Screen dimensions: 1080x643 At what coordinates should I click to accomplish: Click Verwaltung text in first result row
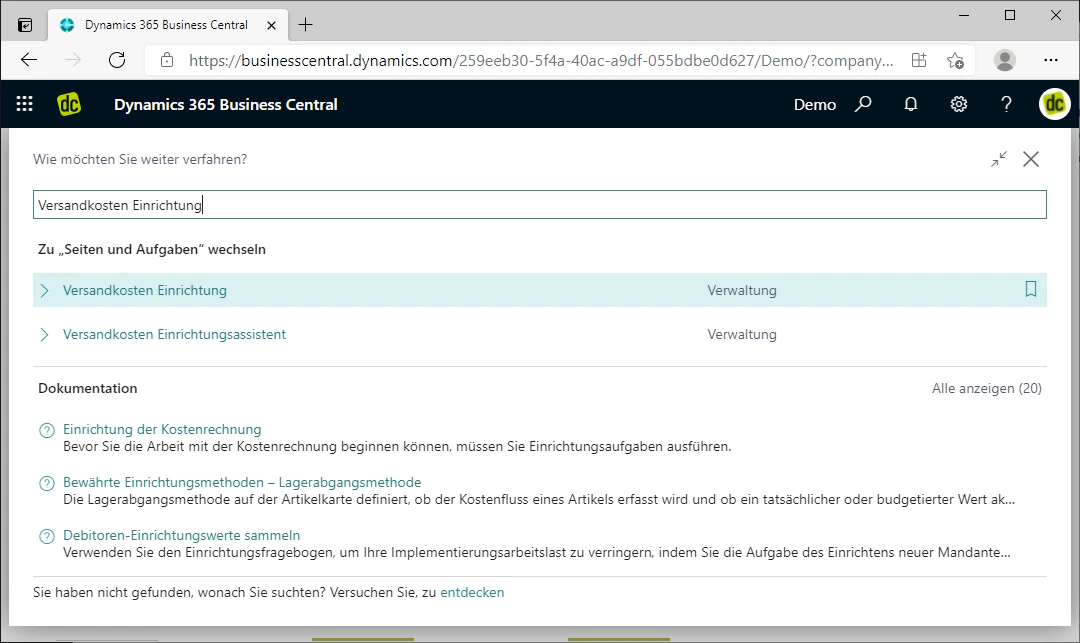pos(742,291)
